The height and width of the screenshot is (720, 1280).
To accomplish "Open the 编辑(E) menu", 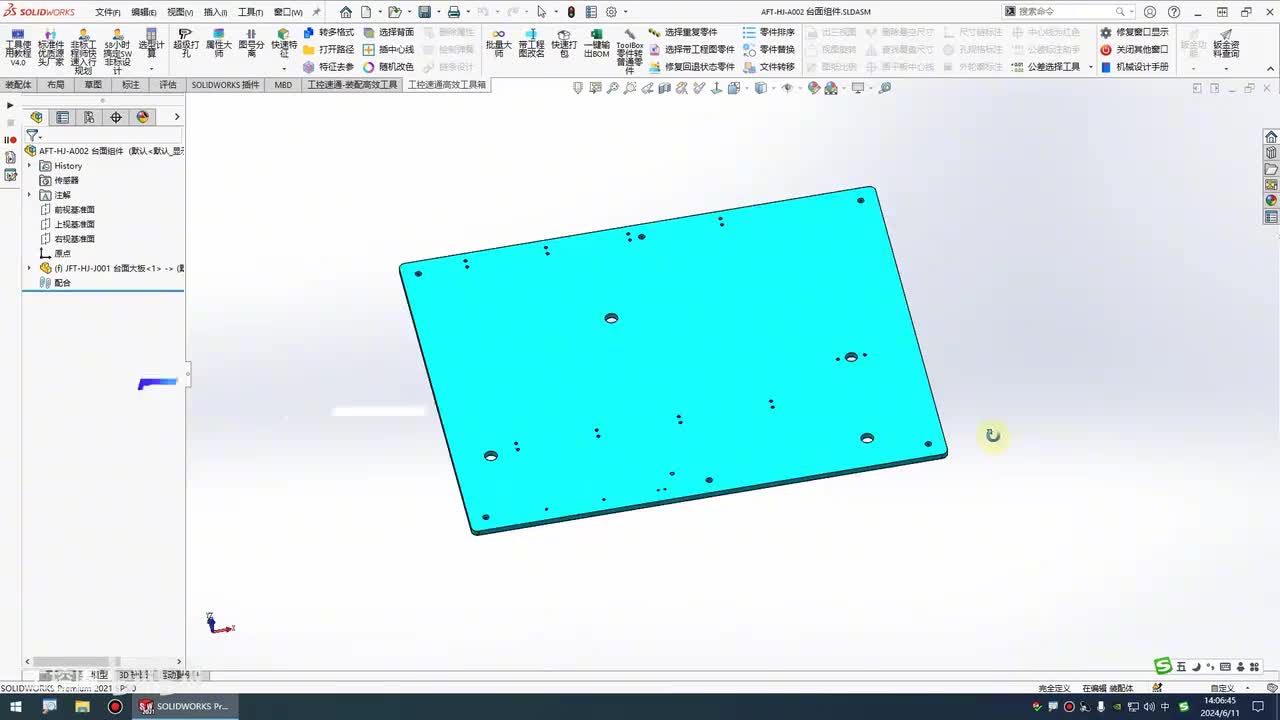I will tap(144, 12).
